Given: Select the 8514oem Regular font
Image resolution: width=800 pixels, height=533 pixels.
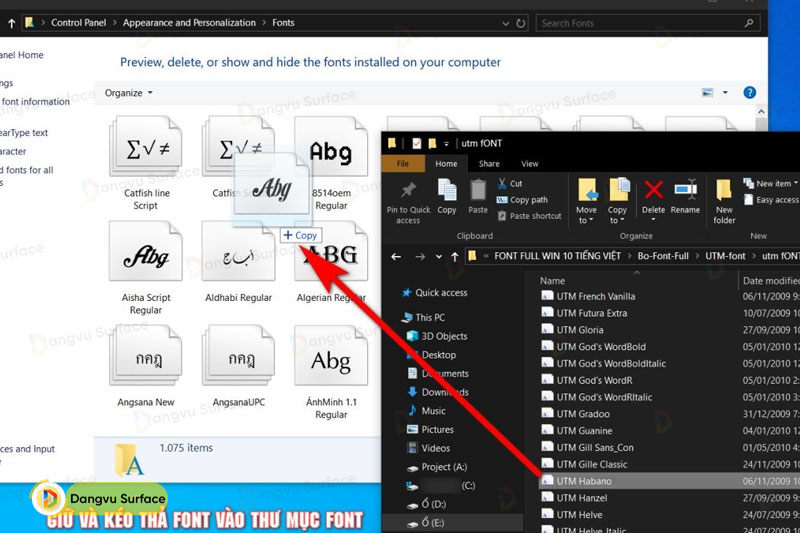Looking at the screenshot, I should [x=331, y=163].
